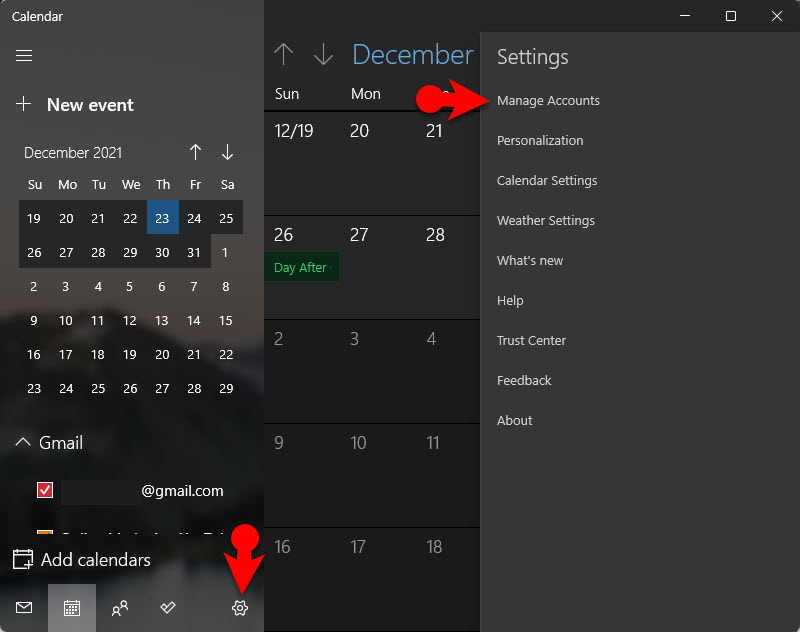This screenshot has height=632, width=800.
Task: Collapse the Gmail calendar section
Action: pos(22,442)
